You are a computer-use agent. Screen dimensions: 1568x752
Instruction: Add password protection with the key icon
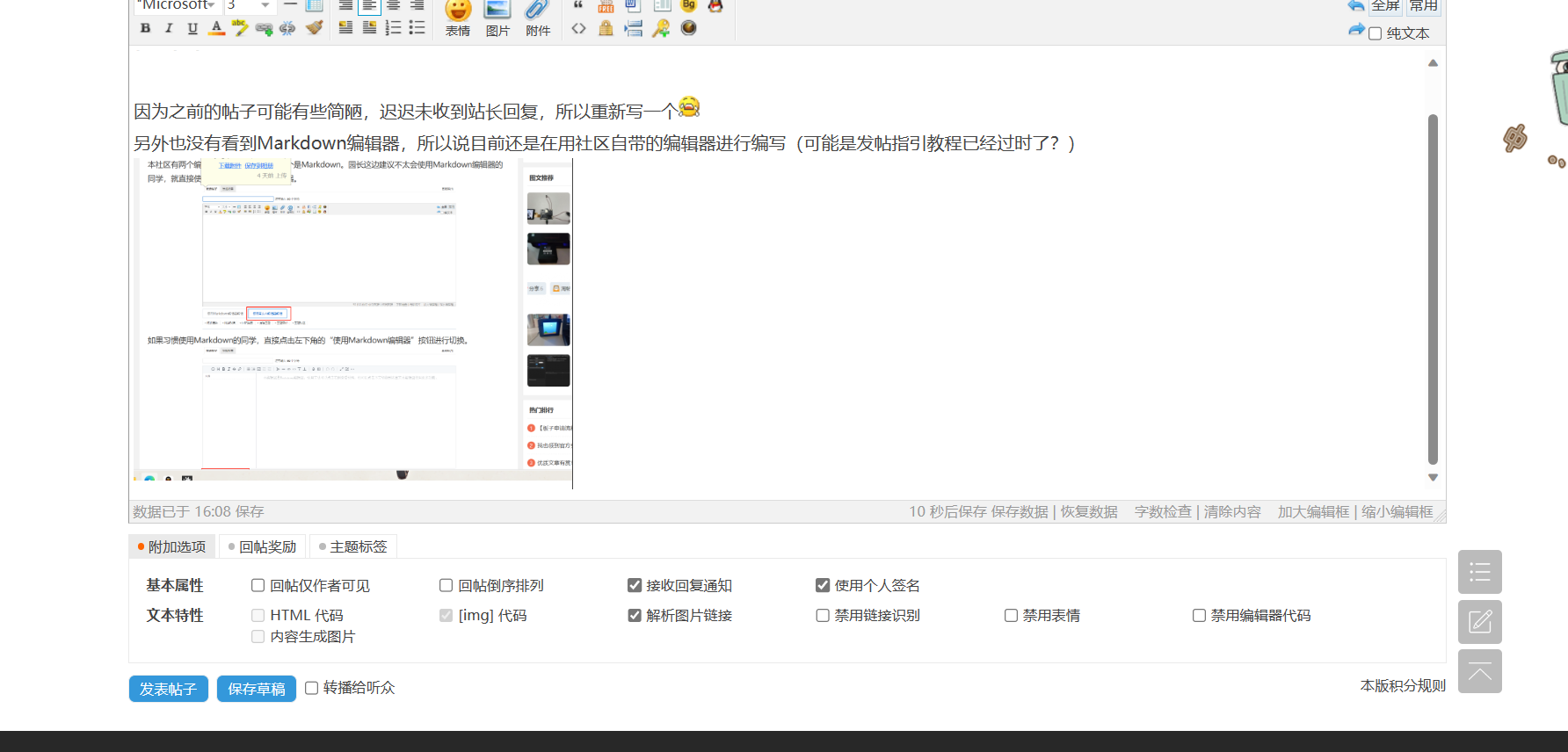[x=661, y=28]
